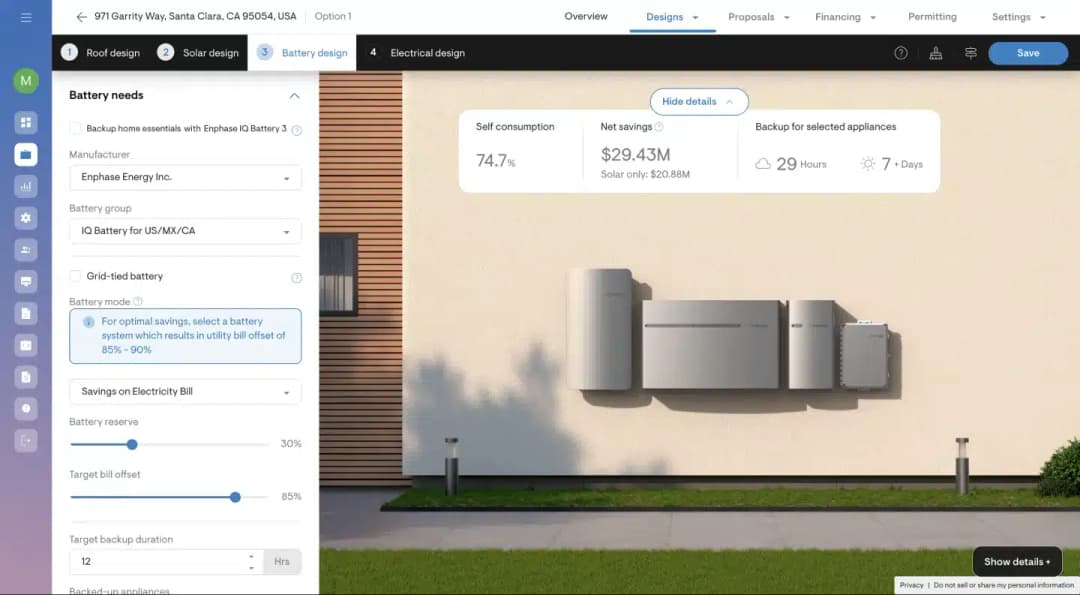Viewport: 1080px width, 595px height.
Task: Open the Manufacturer dropdown
Action: [x=185, y=177]
